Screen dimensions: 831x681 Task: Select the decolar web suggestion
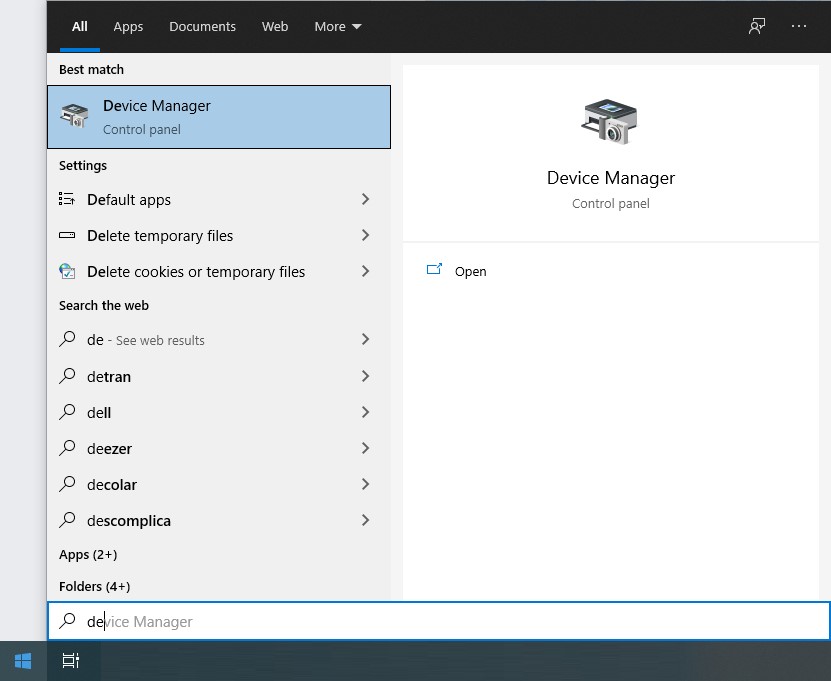(x=219, y=484)
